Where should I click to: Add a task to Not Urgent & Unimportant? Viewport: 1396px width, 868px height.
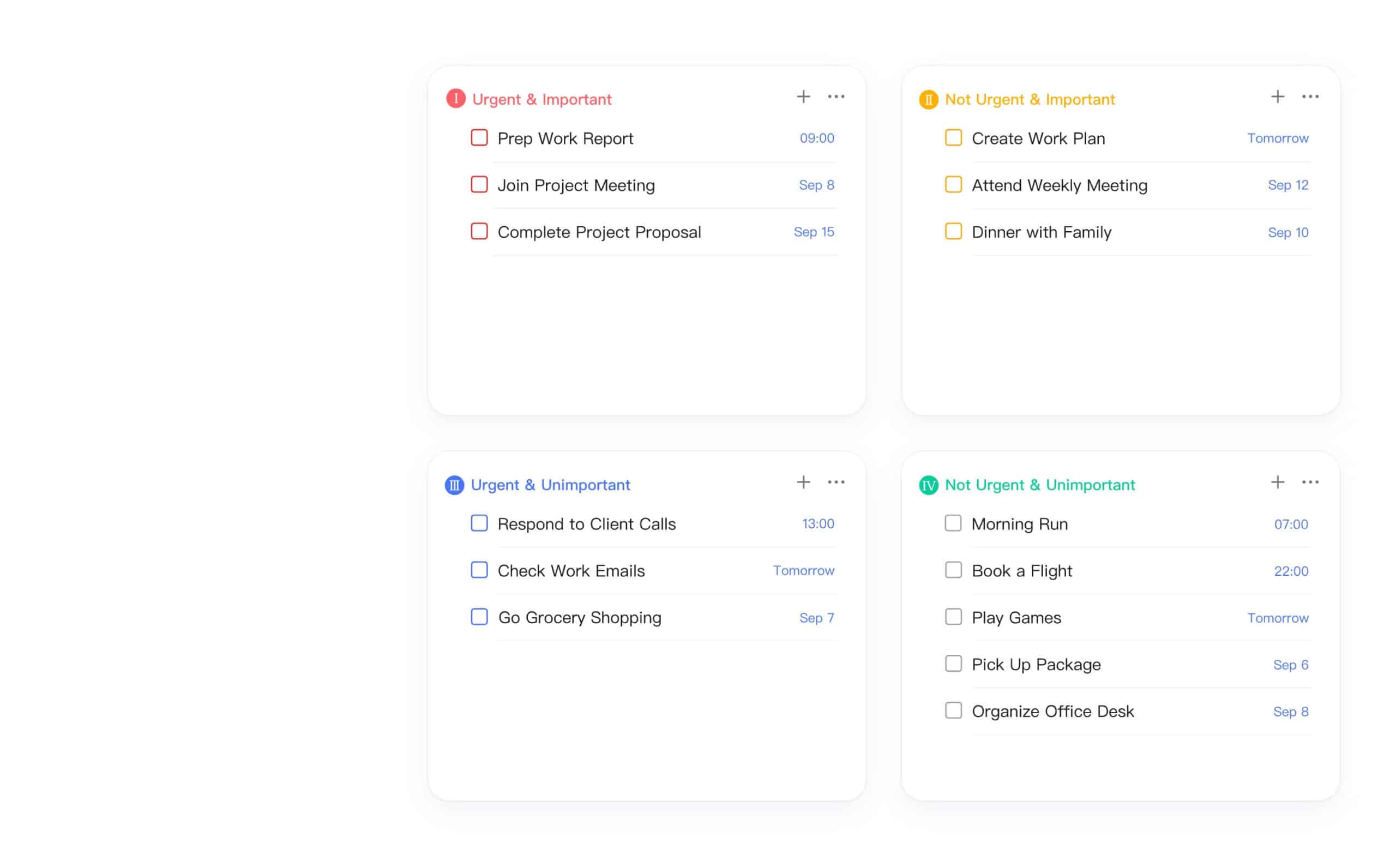[1278, 482]
